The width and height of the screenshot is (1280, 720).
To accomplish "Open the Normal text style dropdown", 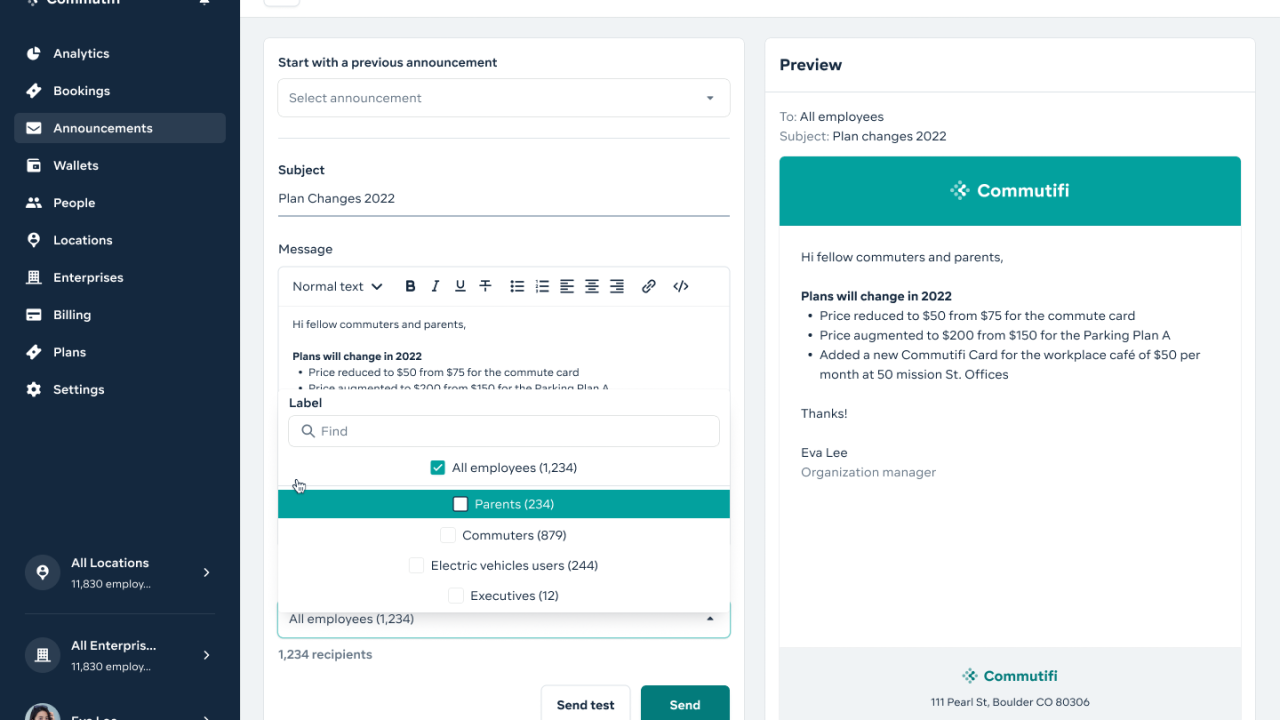I will 336,286.
